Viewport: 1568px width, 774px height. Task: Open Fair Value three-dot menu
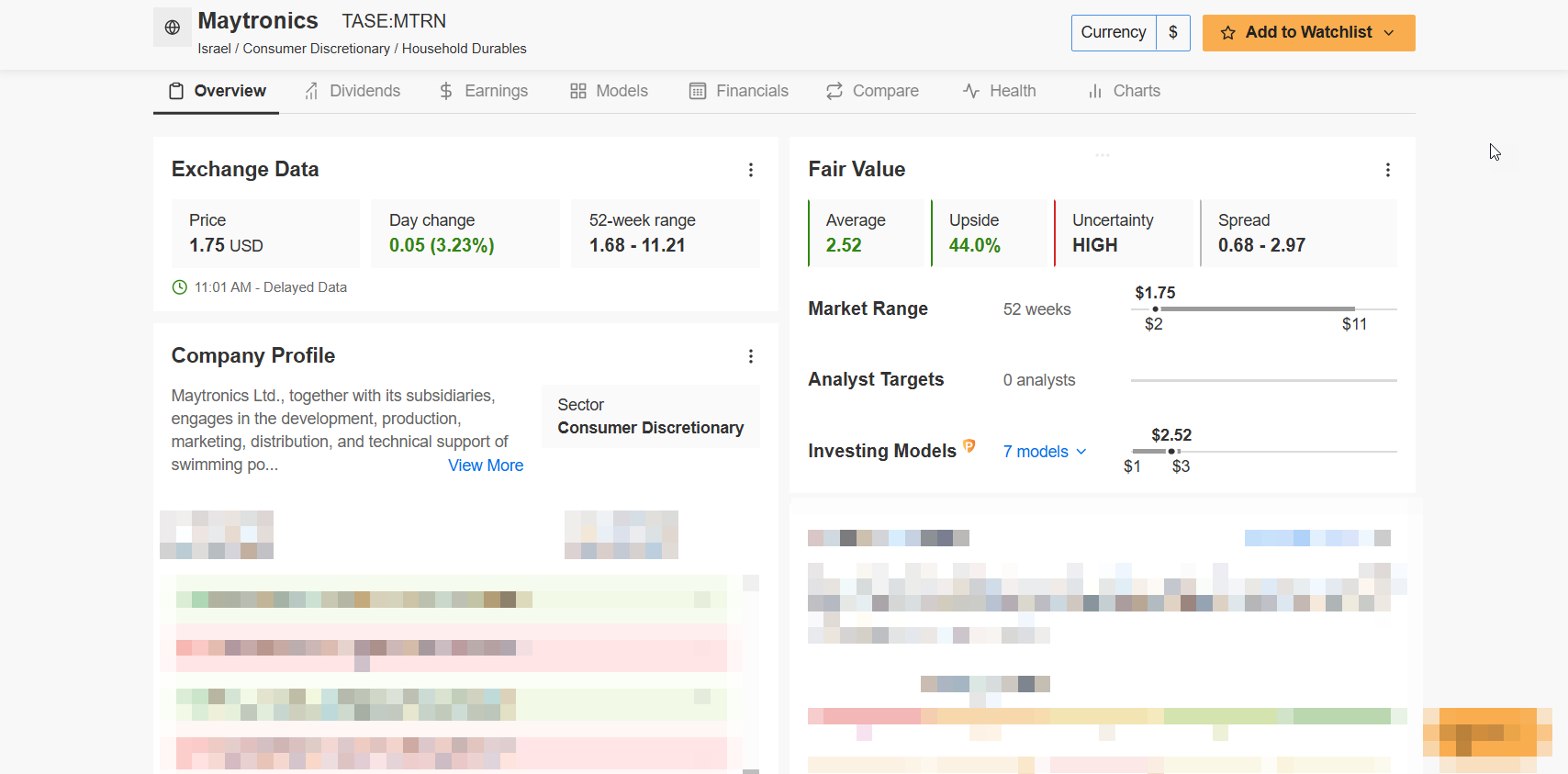pos(1388,170)
